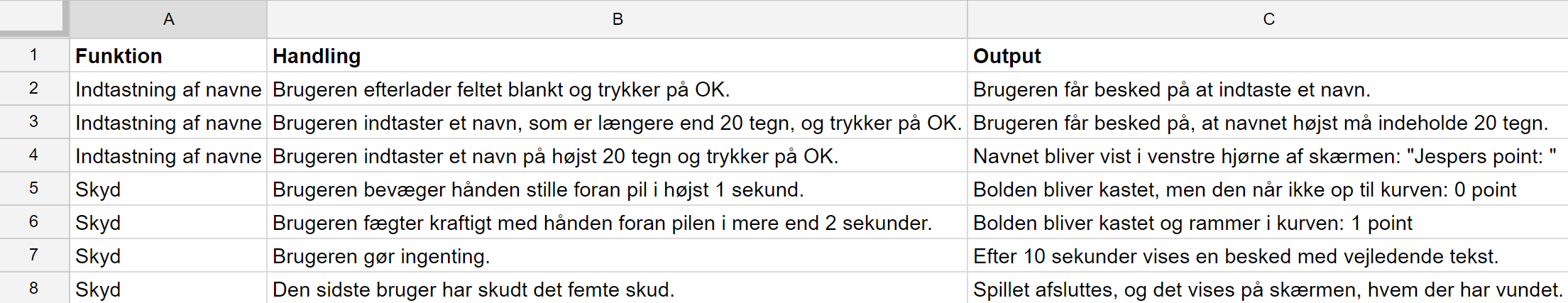1568x303 pixels.
Task: Click the row 5 header
Action: (x=33, y=189)
